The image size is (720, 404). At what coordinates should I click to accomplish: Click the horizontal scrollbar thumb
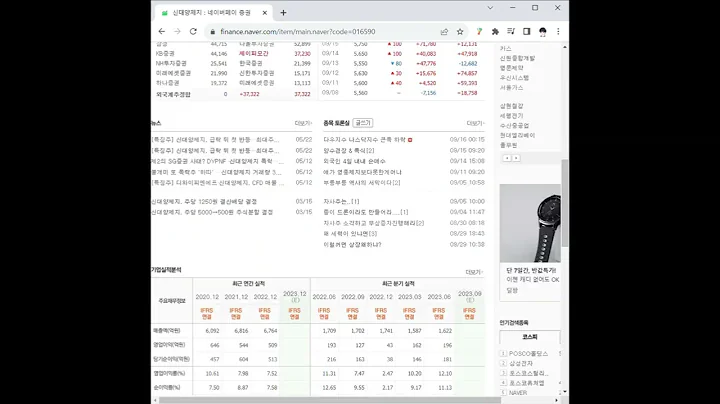click(x=330, y=400)
